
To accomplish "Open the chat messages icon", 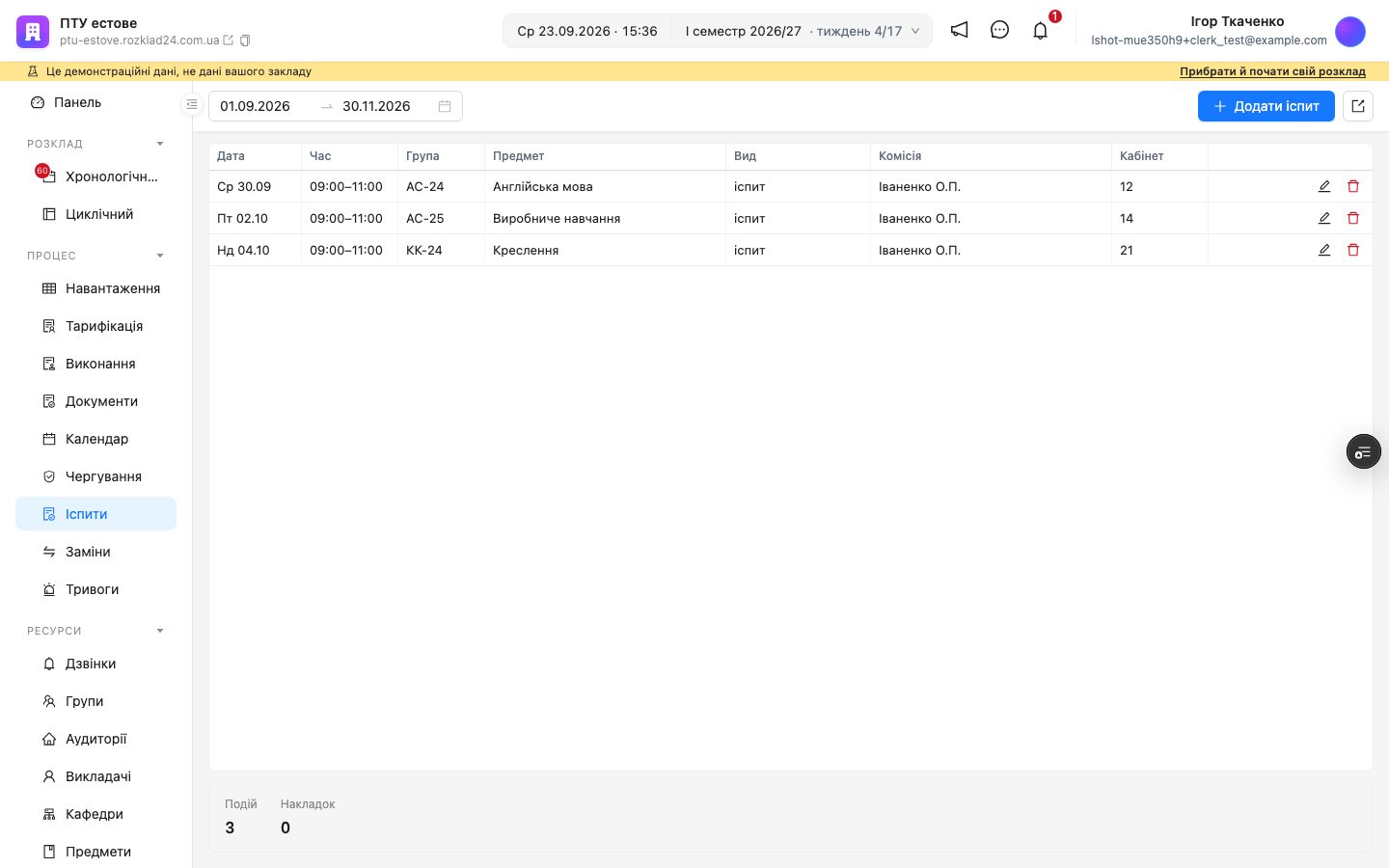I will click(x=999, y=30).
